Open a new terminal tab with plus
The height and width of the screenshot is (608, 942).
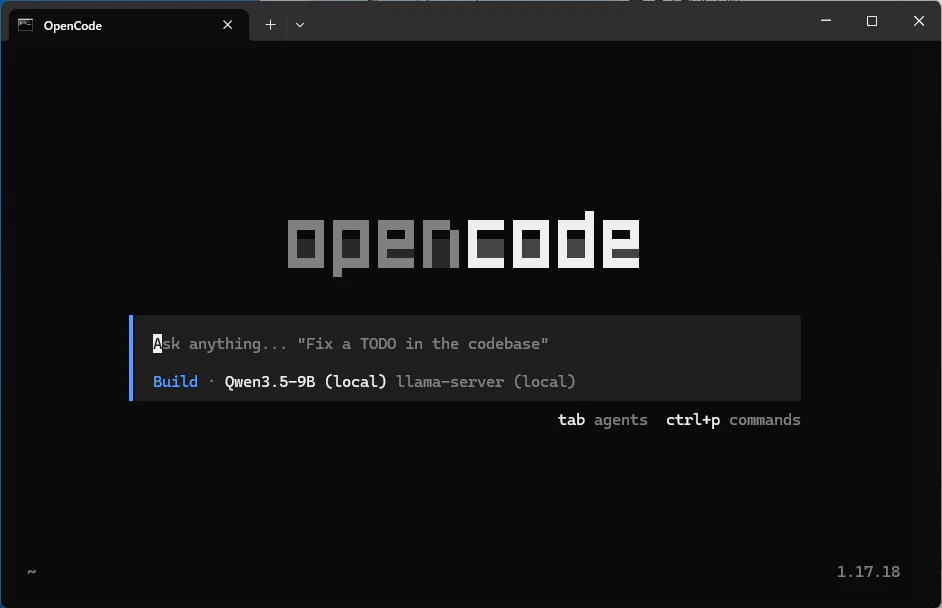pyautogui.click(x=270, y=25)
